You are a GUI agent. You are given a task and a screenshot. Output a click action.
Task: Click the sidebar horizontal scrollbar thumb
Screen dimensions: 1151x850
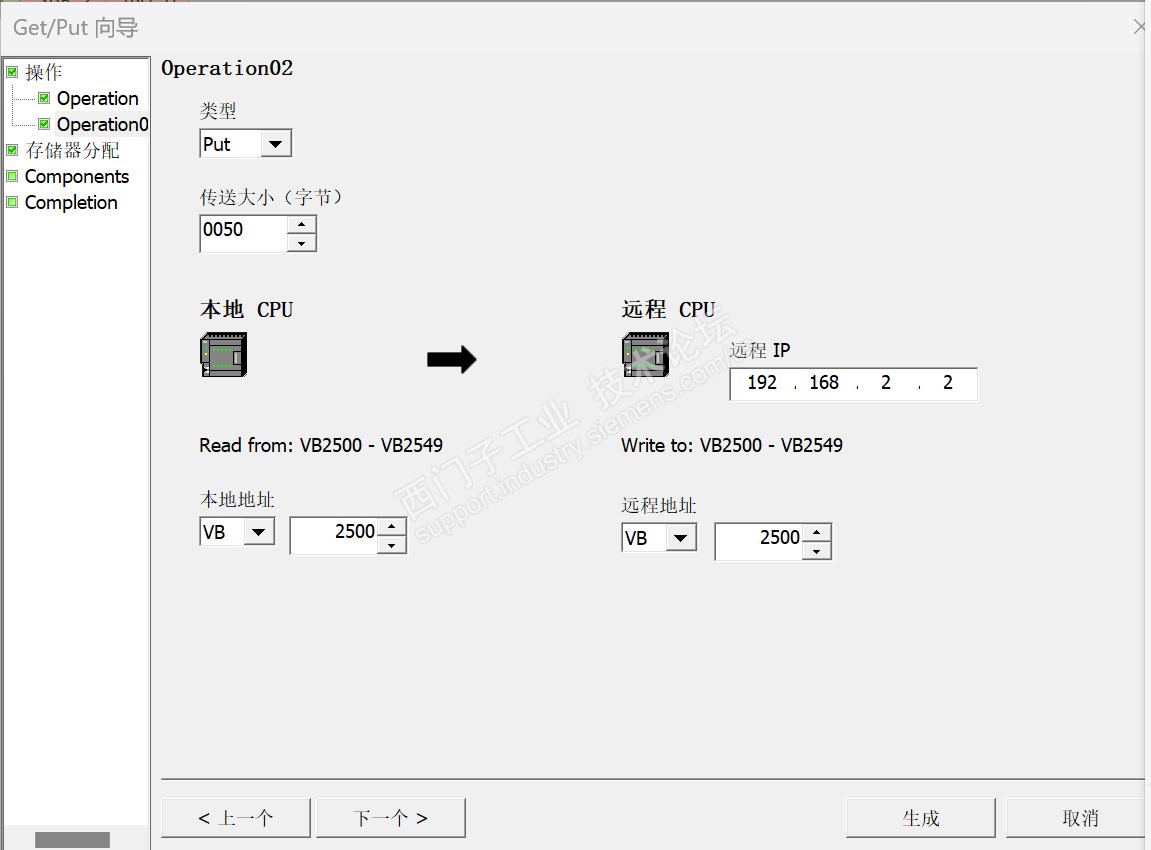[72, 839]
